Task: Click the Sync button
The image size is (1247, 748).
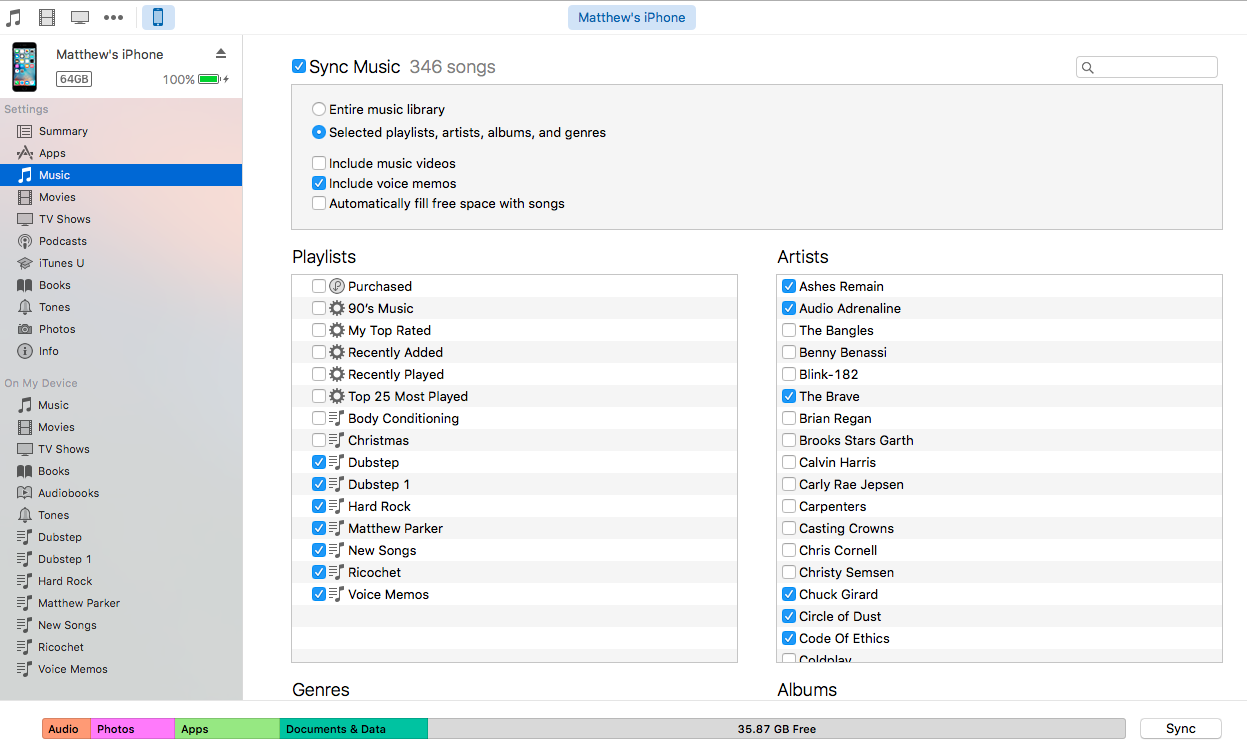Action: pos(1181,729)
